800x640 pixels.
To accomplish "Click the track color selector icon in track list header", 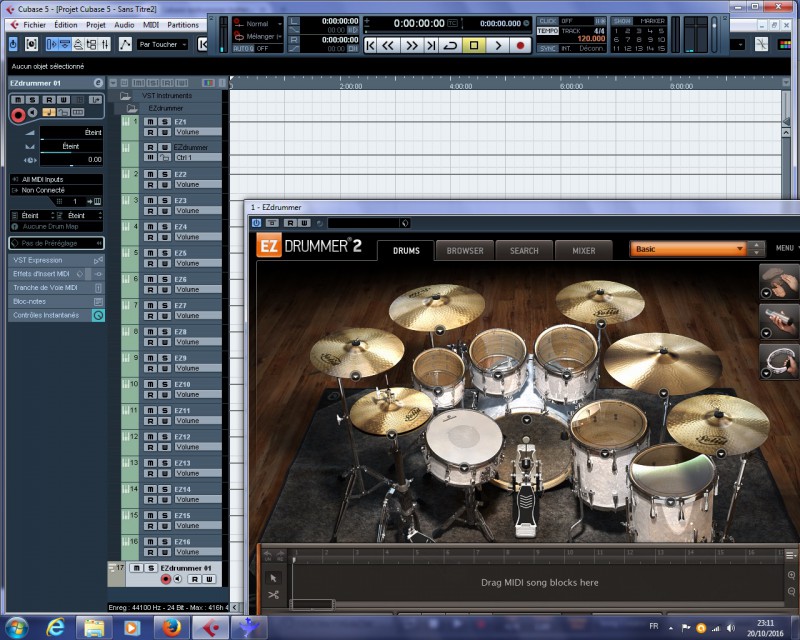I will coord(208,83).
